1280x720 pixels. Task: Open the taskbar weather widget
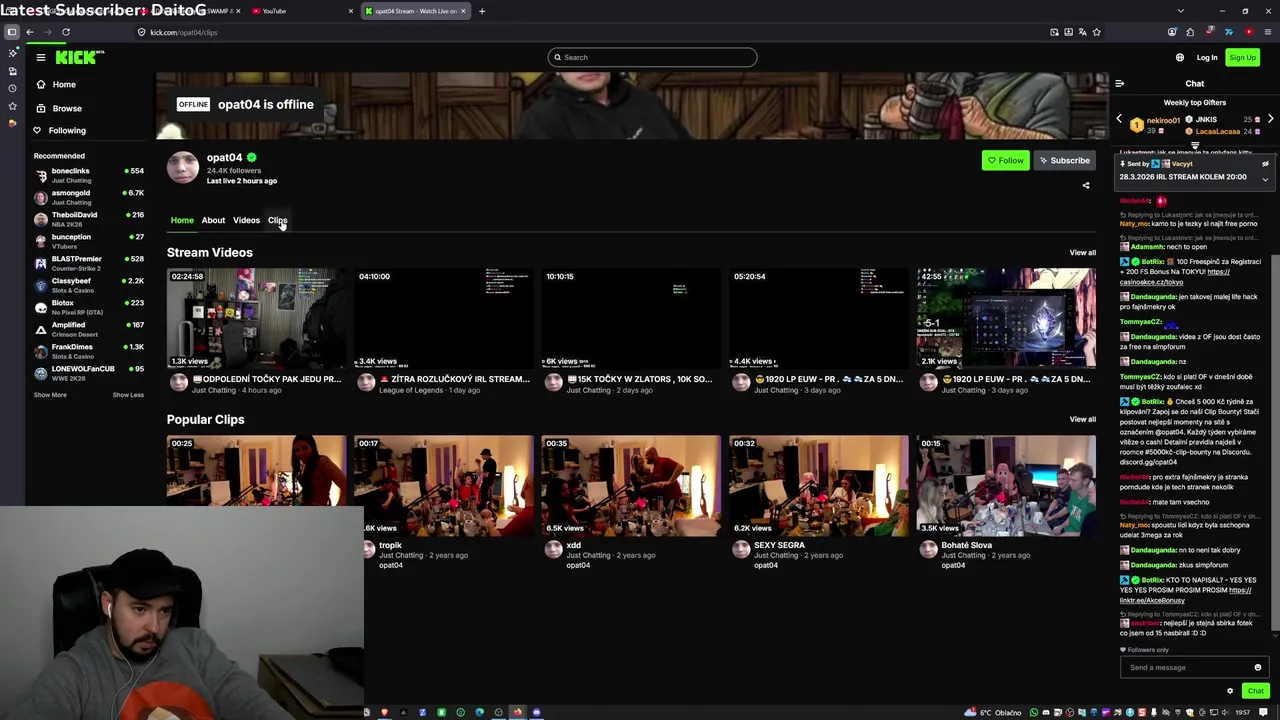click(994, 712)
